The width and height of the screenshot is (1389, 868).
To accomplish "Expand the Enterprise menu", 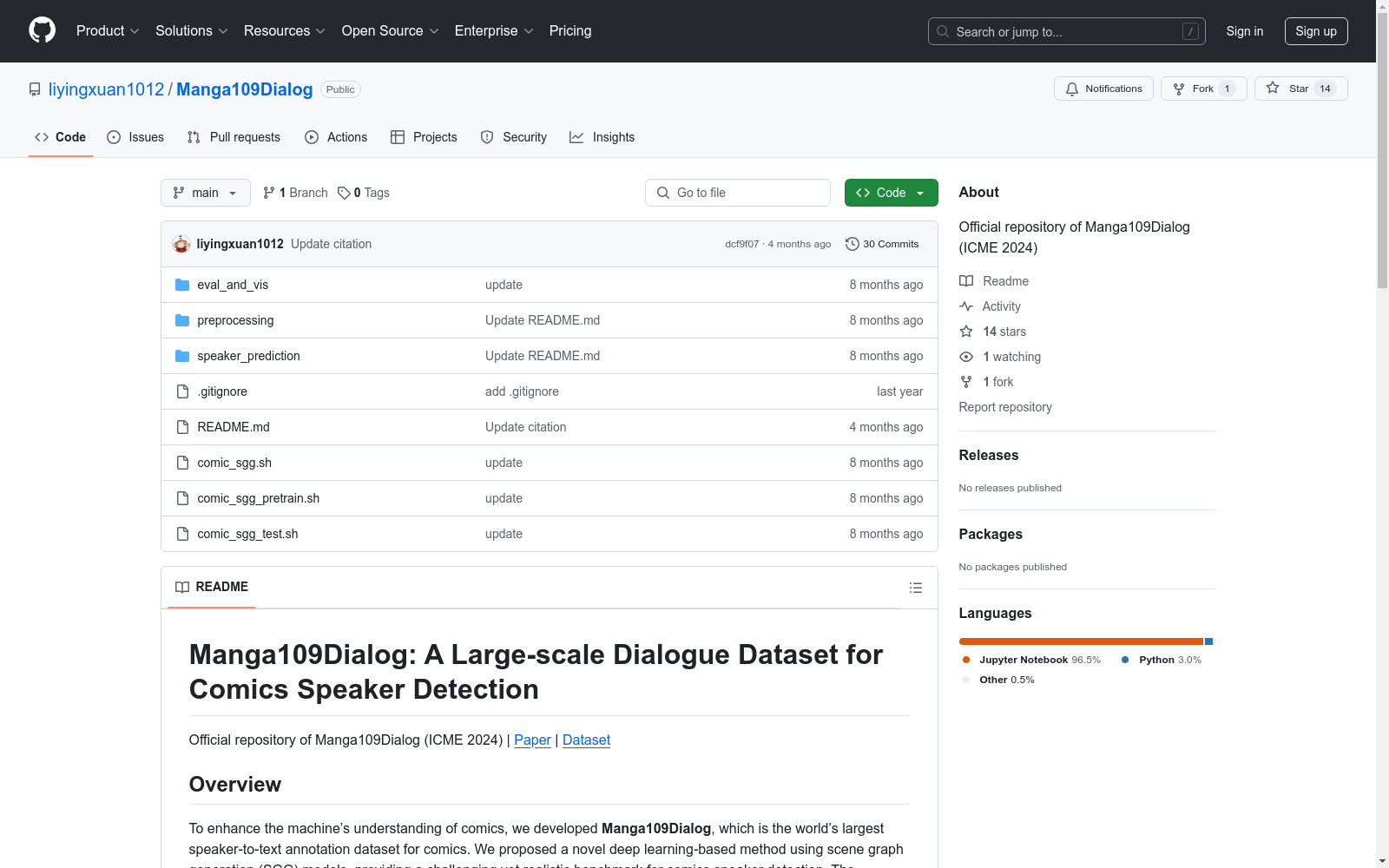I will point(494,31).
